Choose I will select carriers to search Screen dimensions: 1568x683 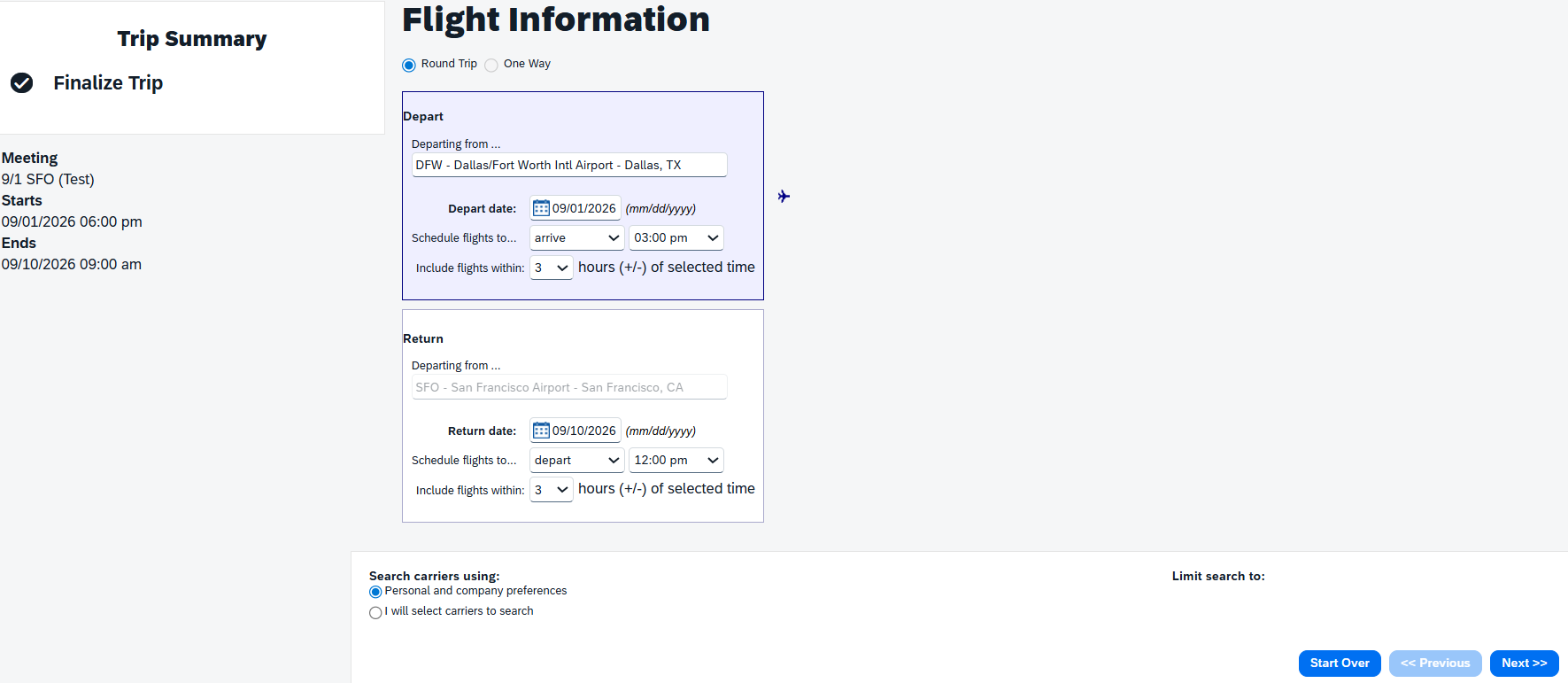pyautogui.click(x=375, y=612)
